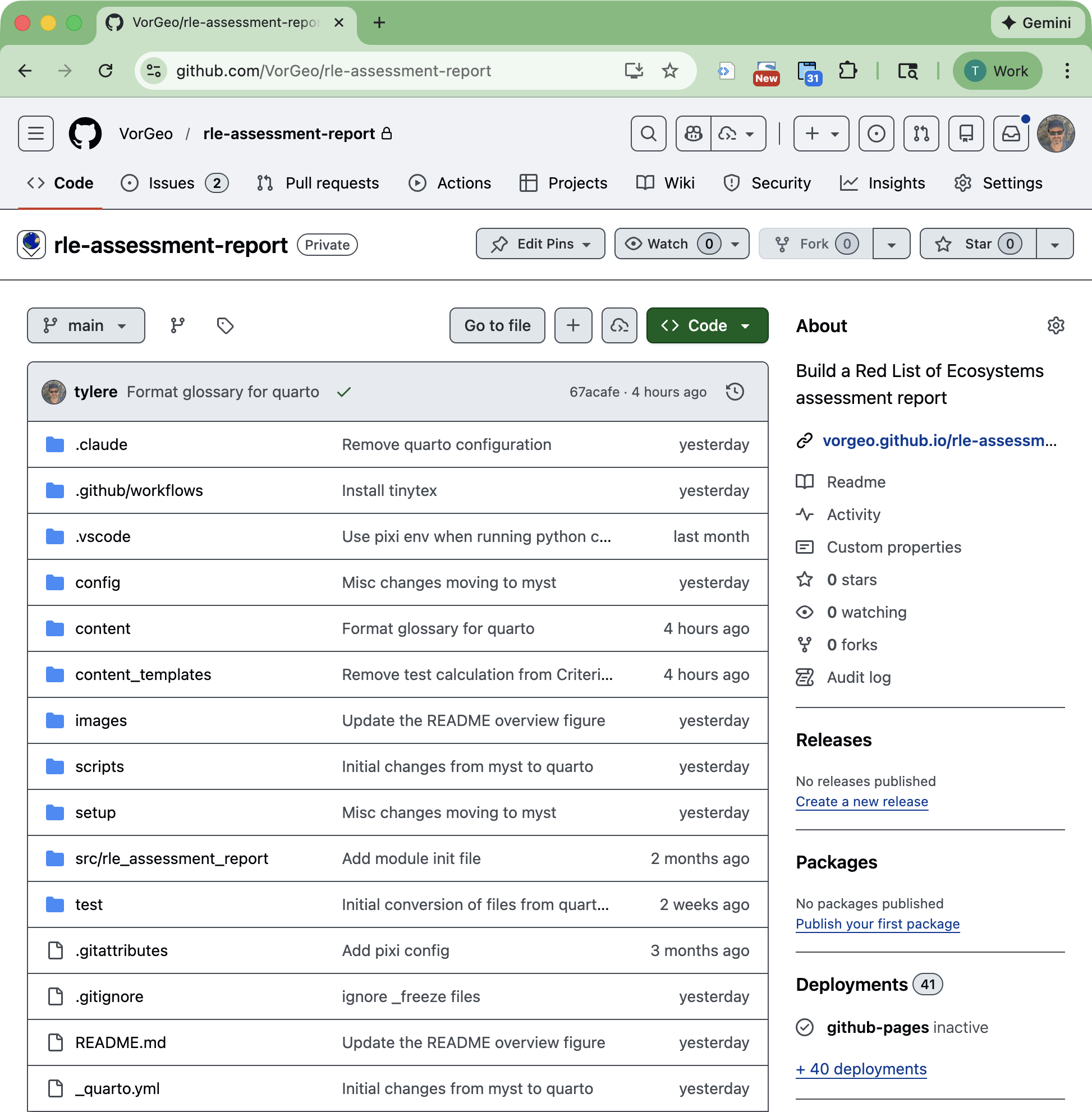Toggle Star on this repository
This screenshot has height=1112, width=1092.
coord(979,243)
